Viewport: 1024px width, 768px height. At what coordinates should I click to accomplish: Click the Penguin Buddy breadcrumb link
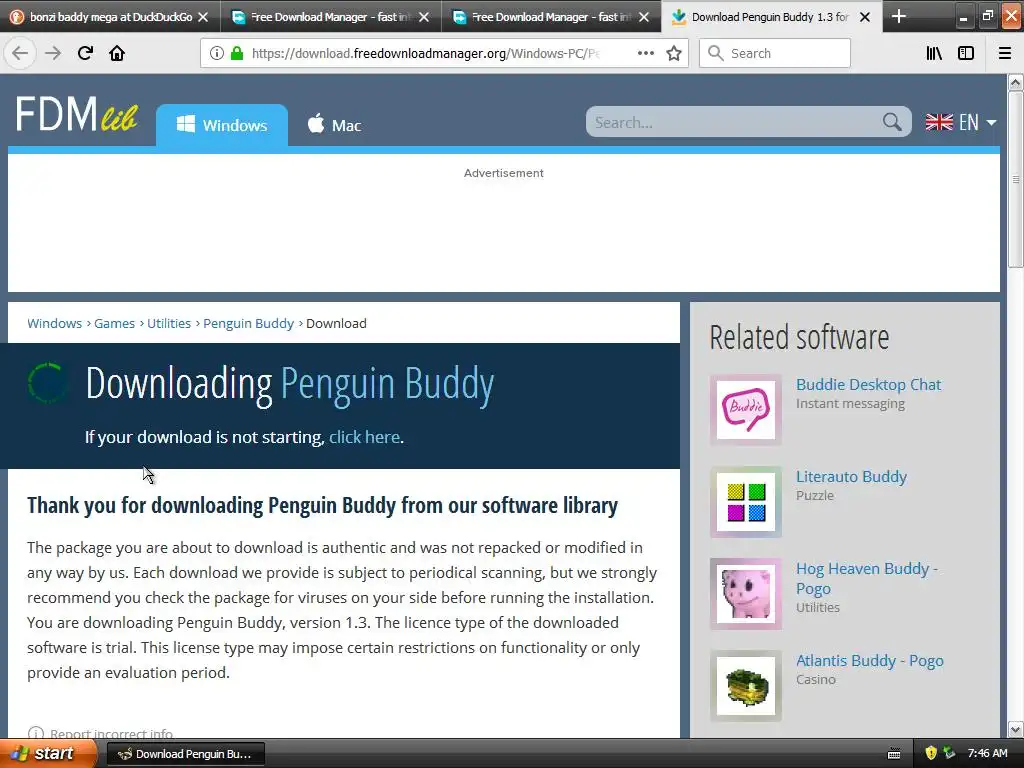(248, 323)
